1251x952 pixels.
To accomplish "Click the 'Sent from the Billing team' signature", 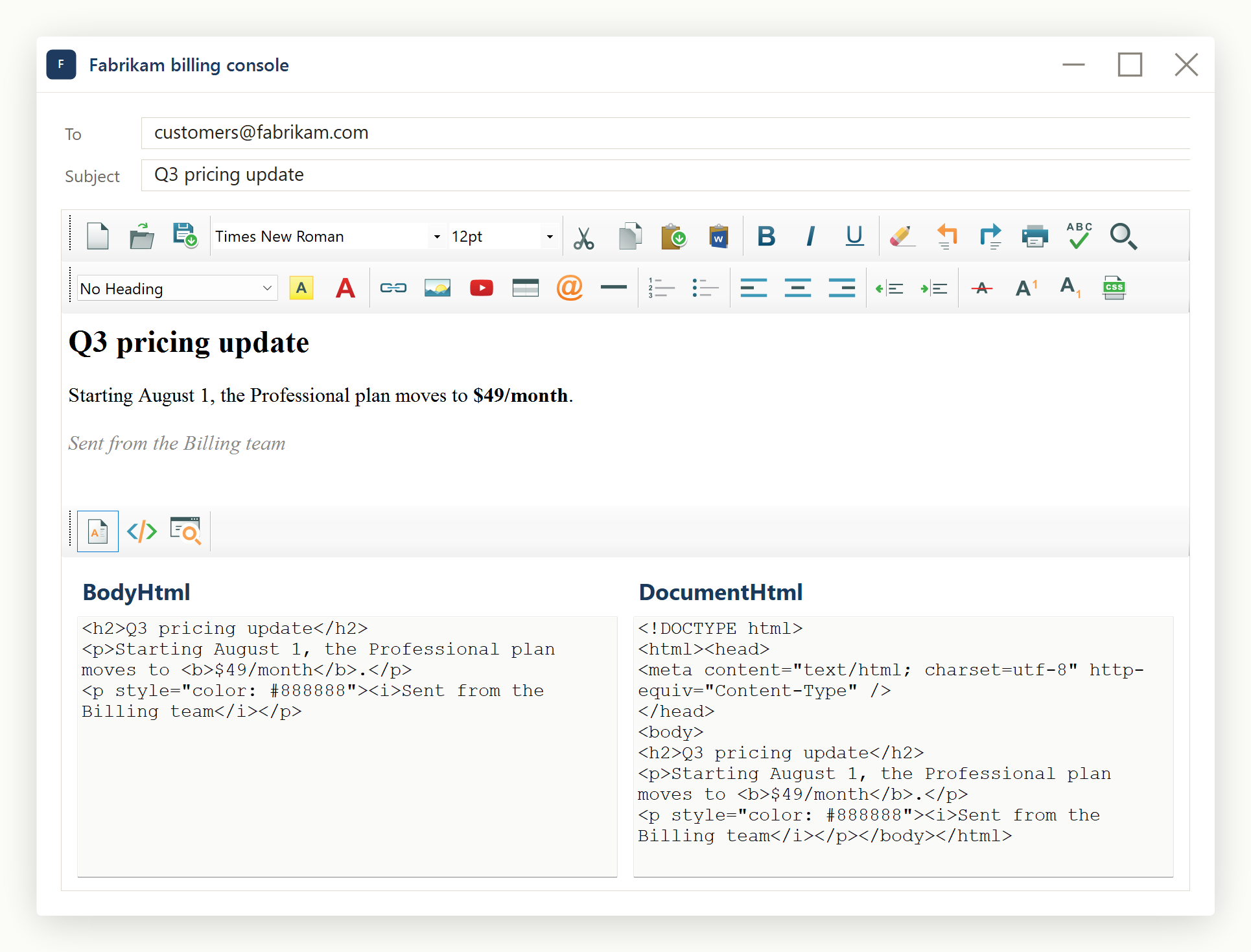I will pyautogui.click(x=177, y=444).
